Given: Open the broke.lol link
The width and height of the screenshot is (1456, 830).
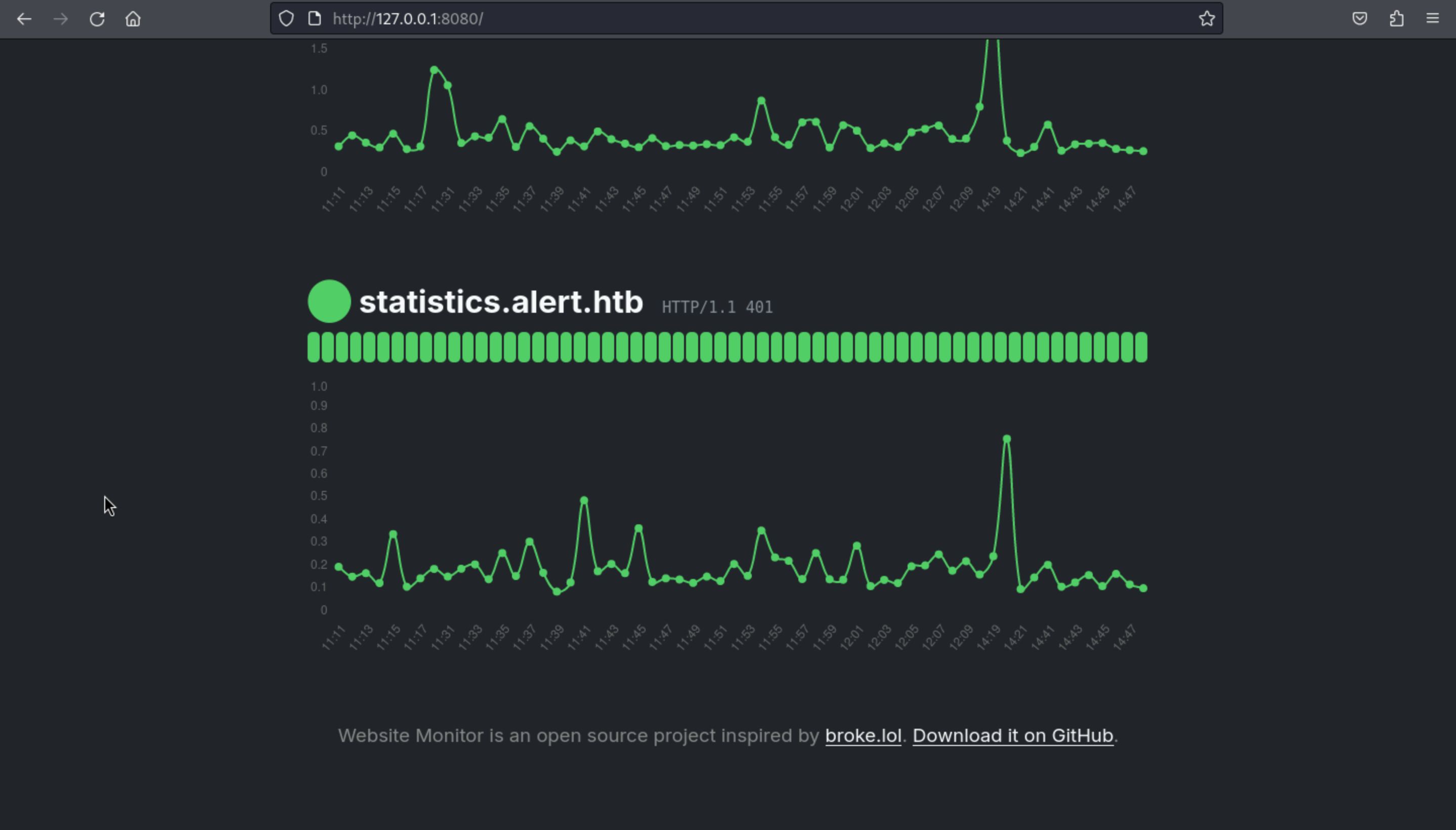Looking at the screenshot, I should [x=863, y=735].
